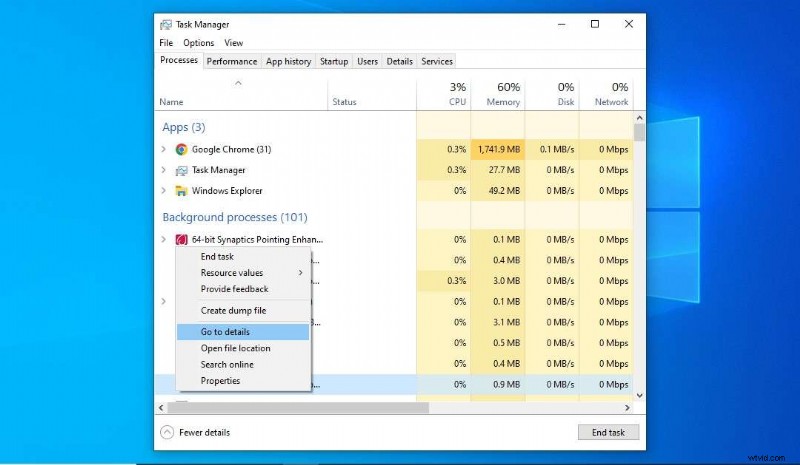Image resolution: width=800 pixels, height=465 pixels.
Task: Open the Options menu
Action: 198,43
